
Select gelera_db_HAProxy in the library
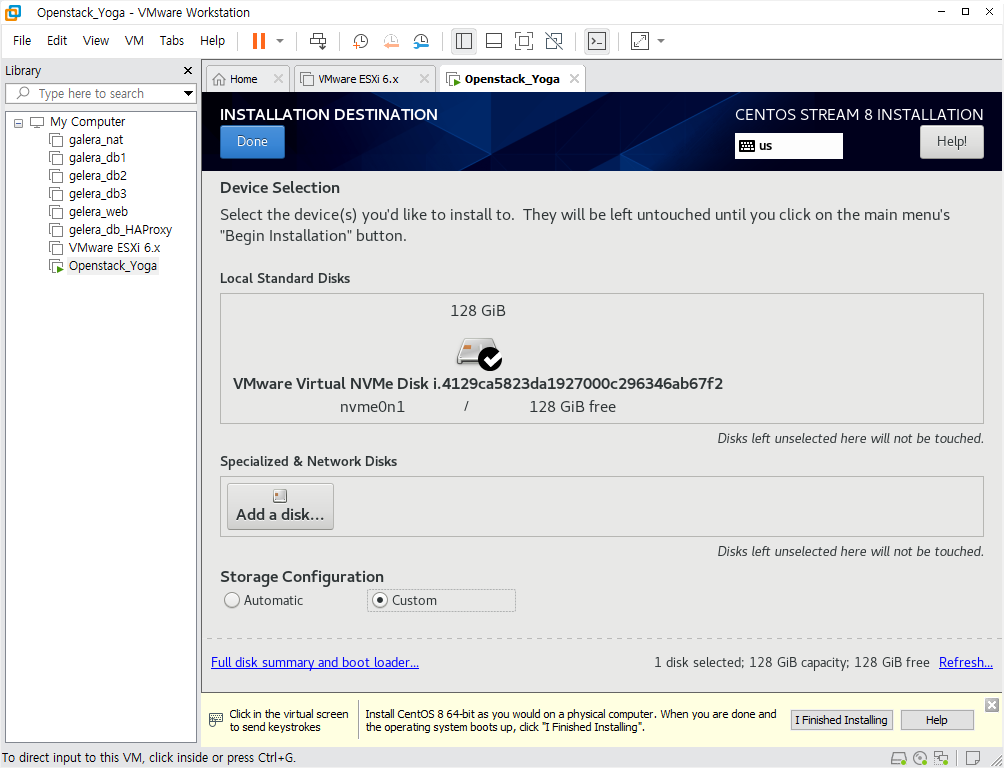(x=120, y=229)
